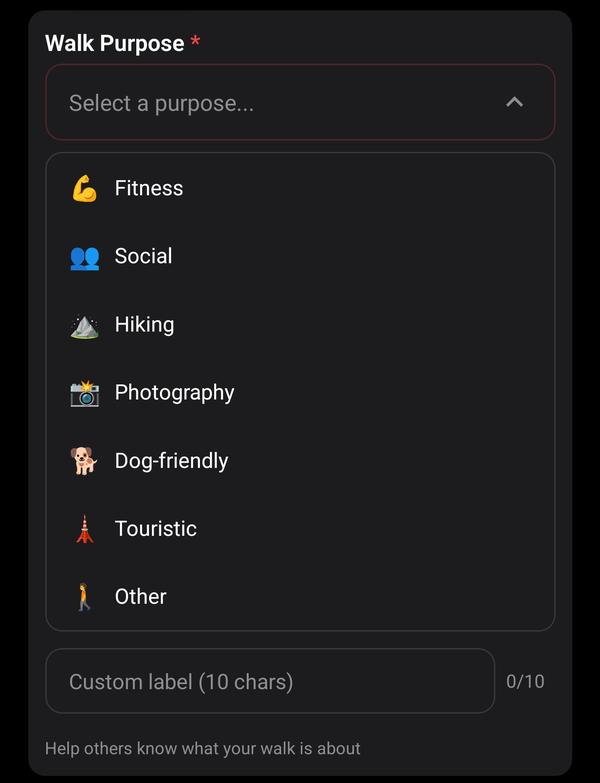Pick Hiking as walk purpose

point(145,324)
